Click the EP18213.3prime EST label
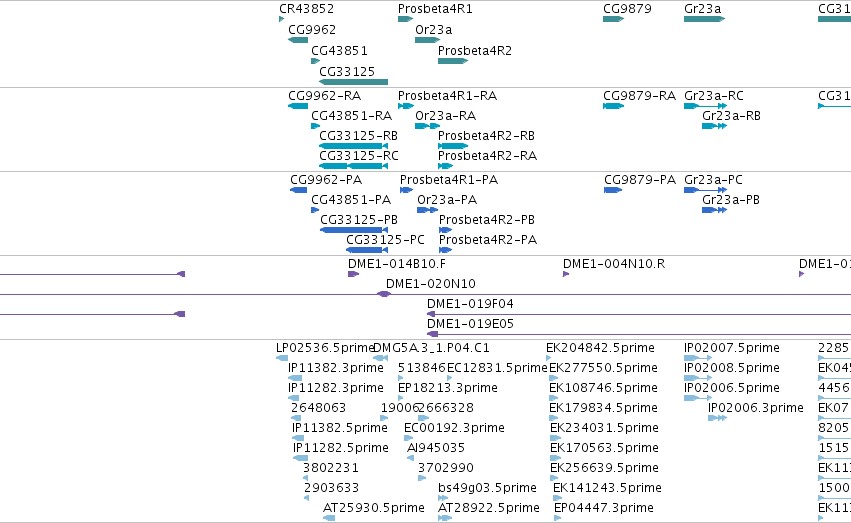 448,388
